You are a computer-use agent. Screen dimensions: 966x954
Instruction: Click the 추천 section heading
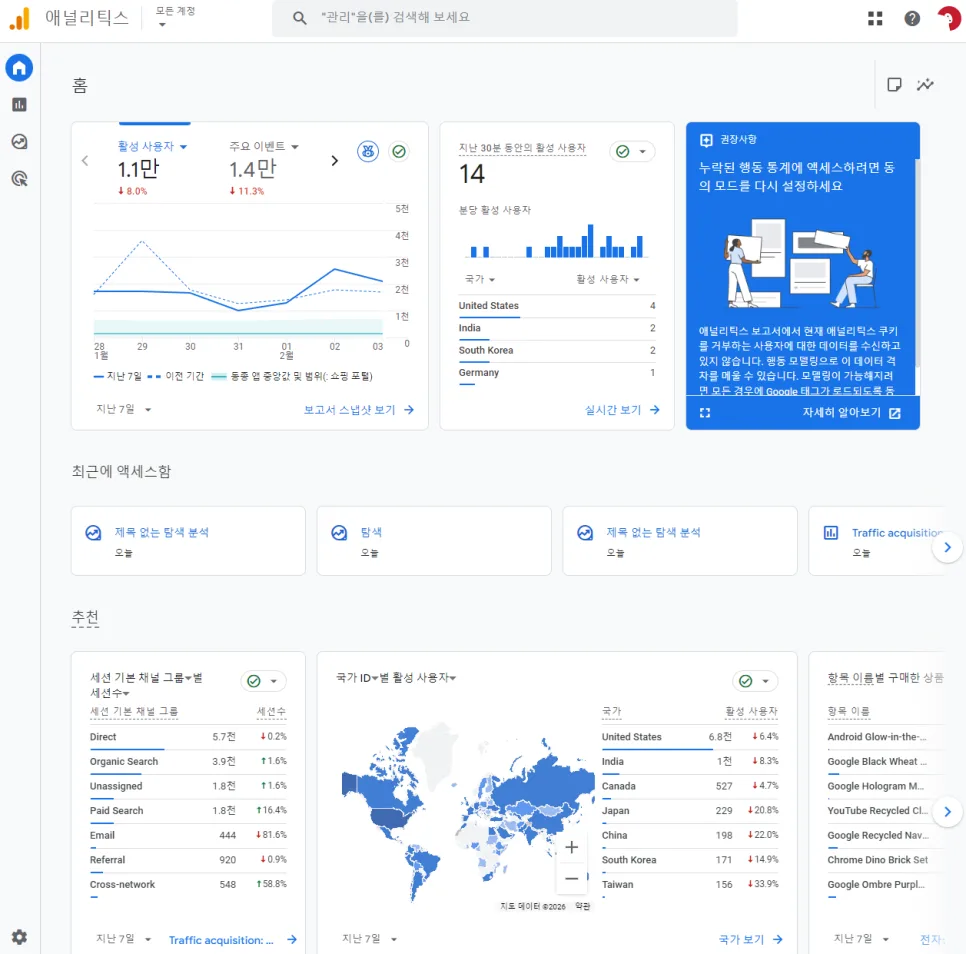85,616
